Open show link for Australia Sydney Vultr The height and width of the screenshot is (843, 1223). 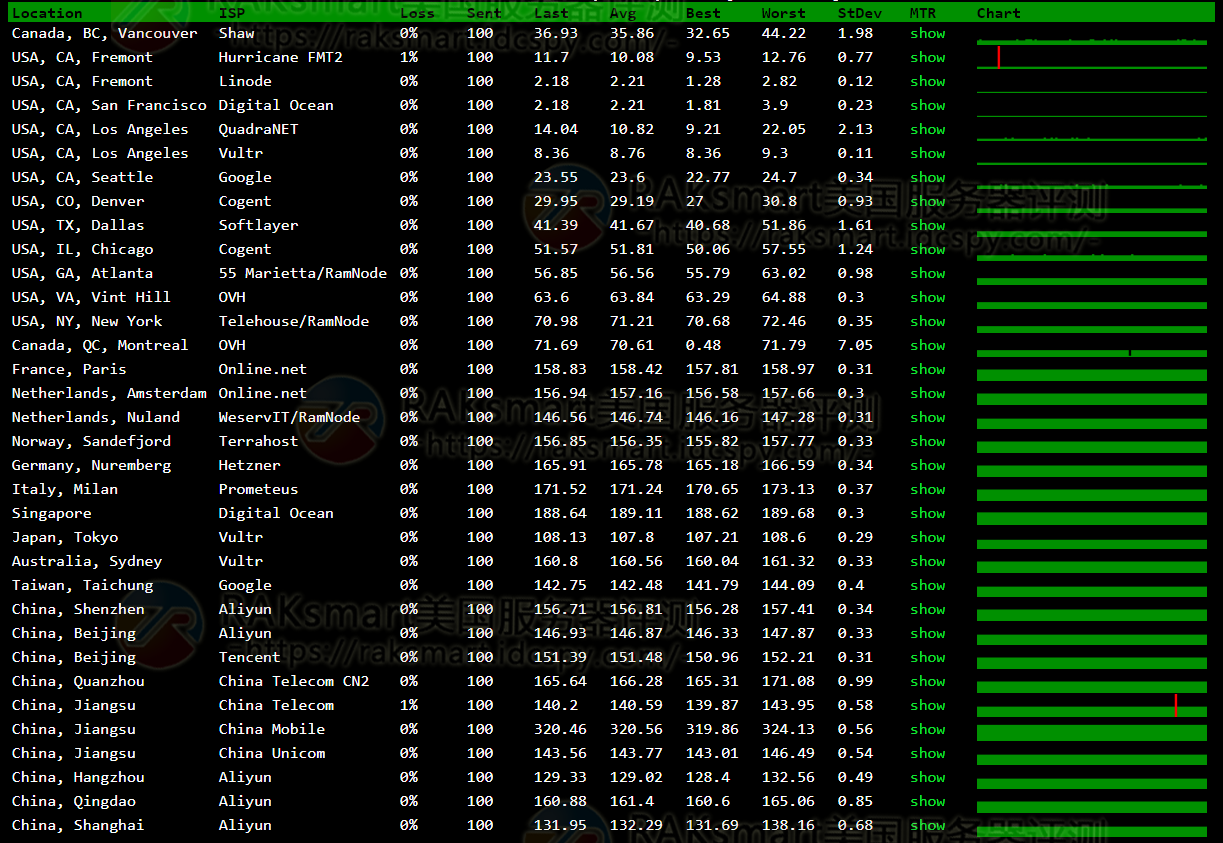(x=927, y=561)
